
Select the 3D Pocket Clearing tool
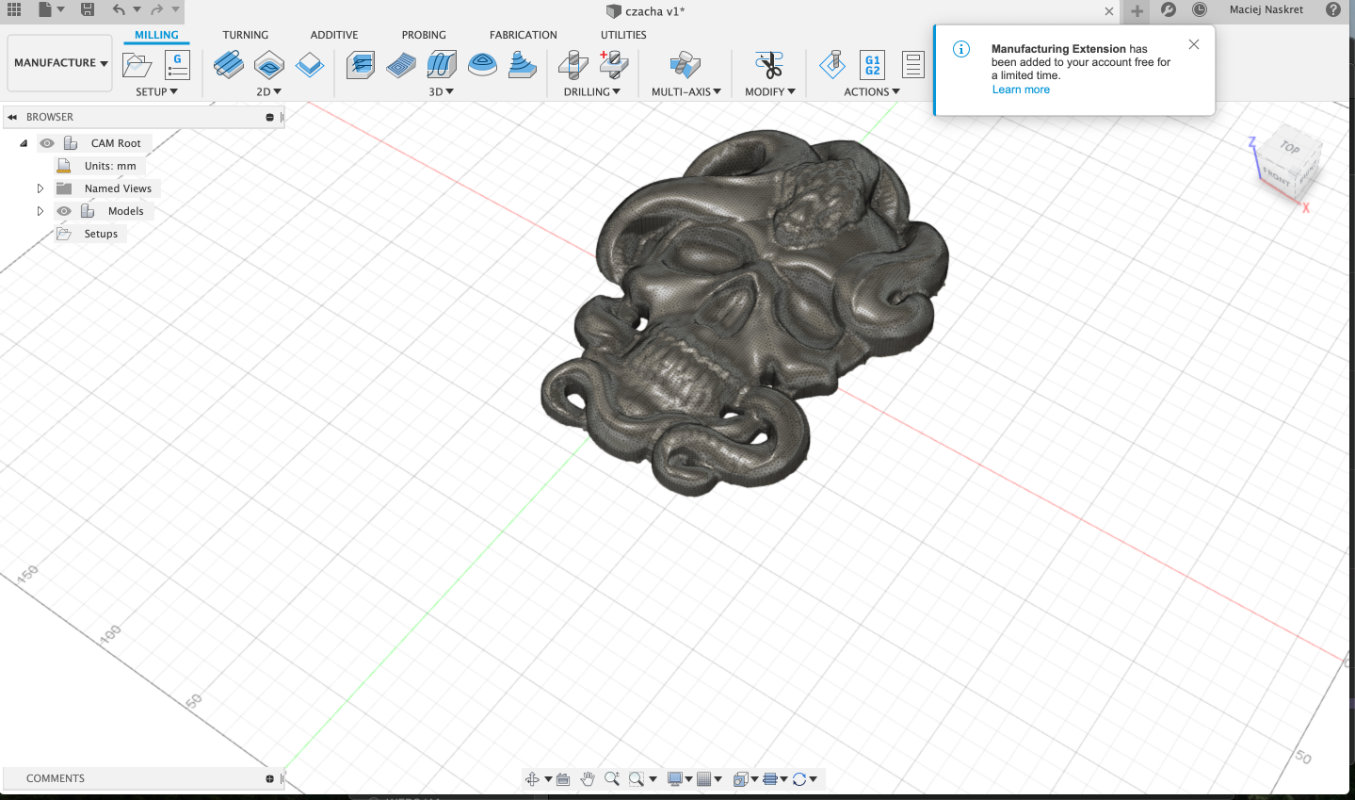tap(401, 66)
